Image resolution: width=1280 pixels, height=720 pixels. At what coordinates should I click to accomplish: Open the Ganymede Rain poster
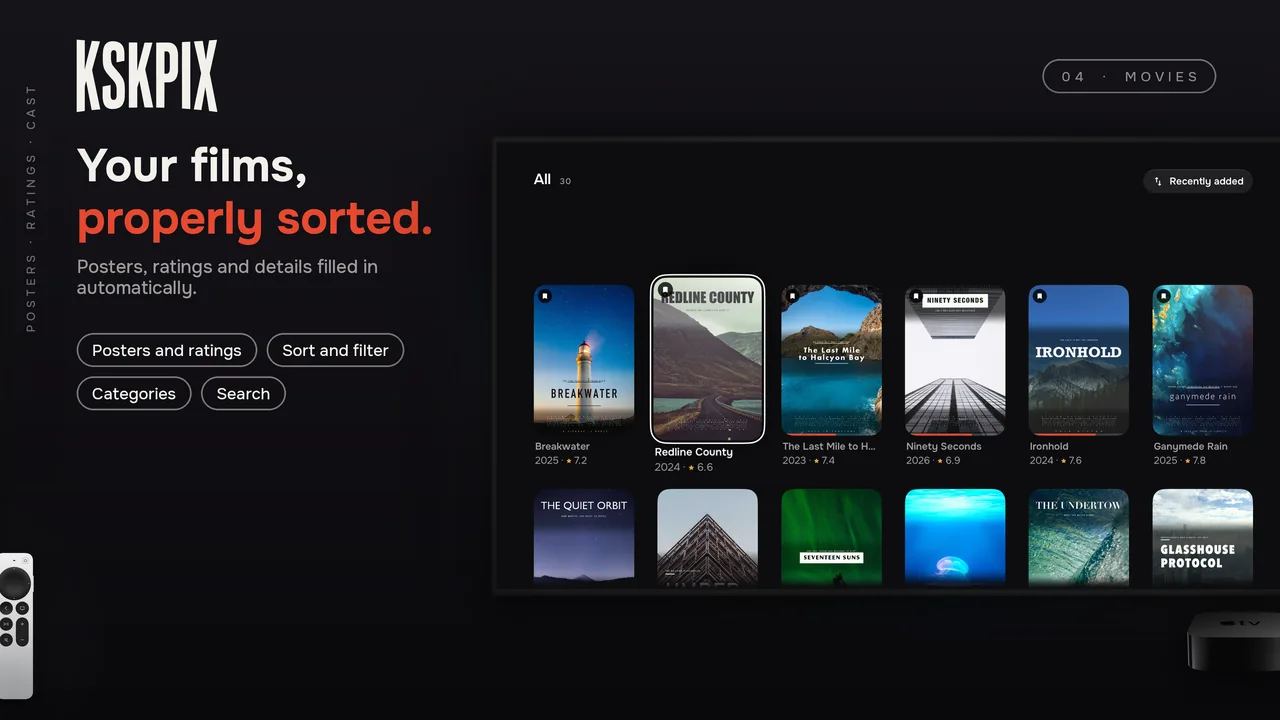pos(1203,360)
